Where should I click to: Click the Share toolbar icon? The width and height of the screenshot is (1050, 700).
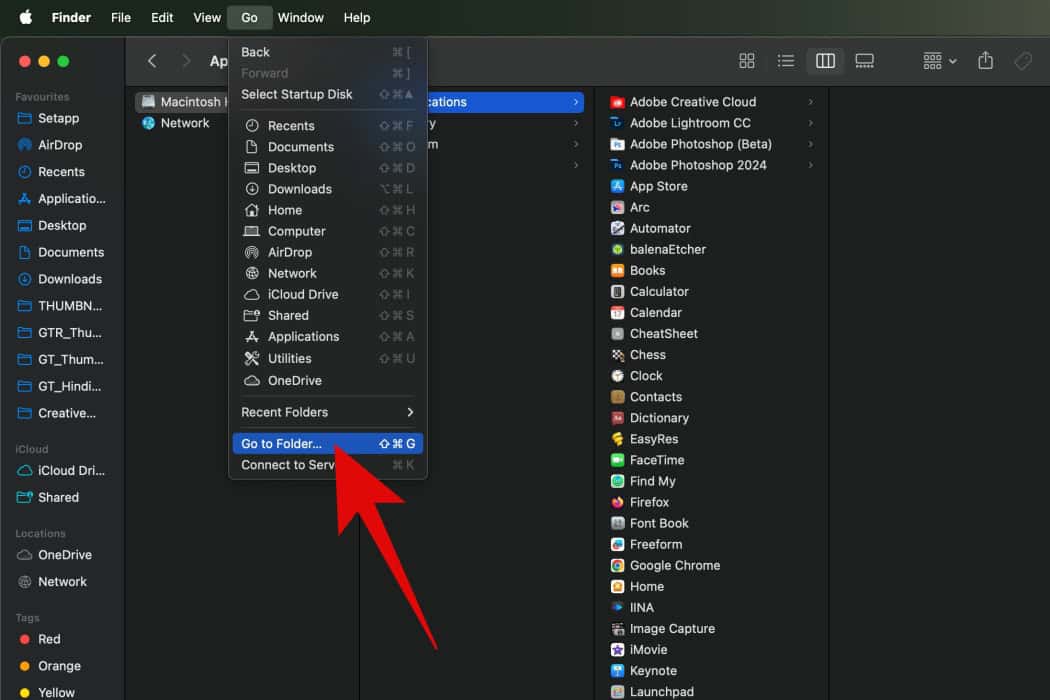(985, 61)
